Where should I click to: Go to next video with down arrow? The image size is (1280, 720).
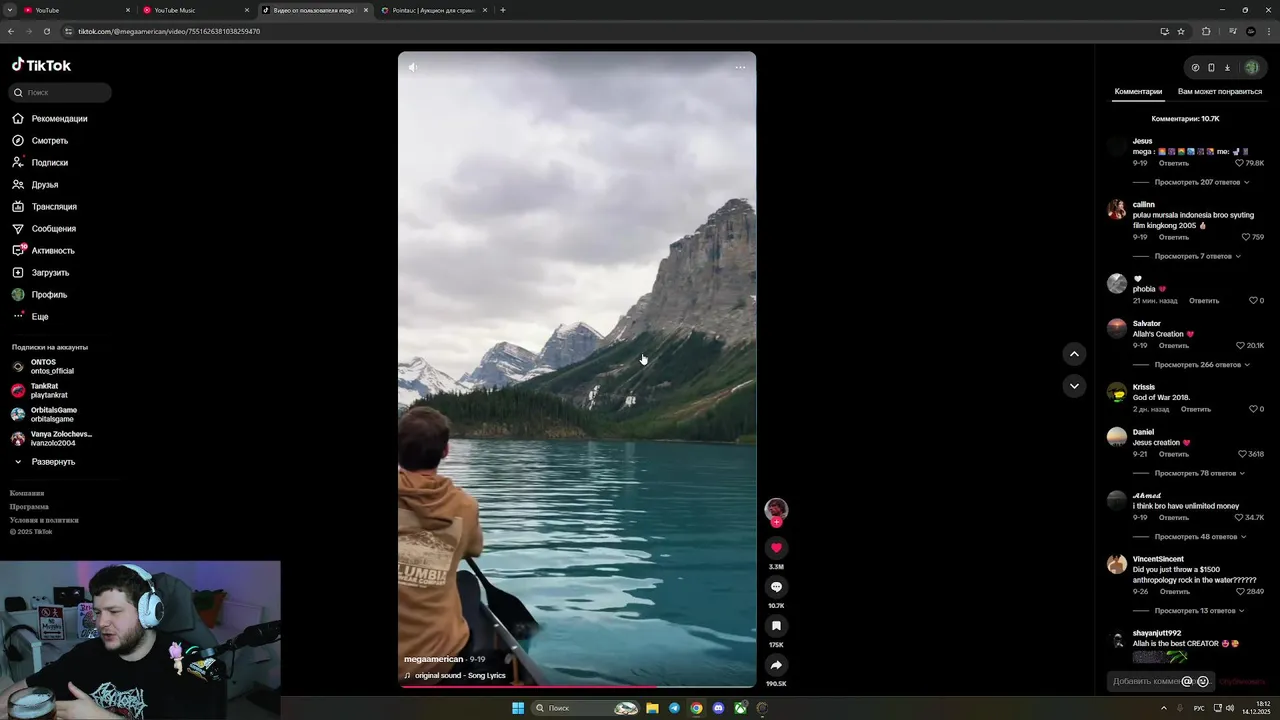(1074, 386)
